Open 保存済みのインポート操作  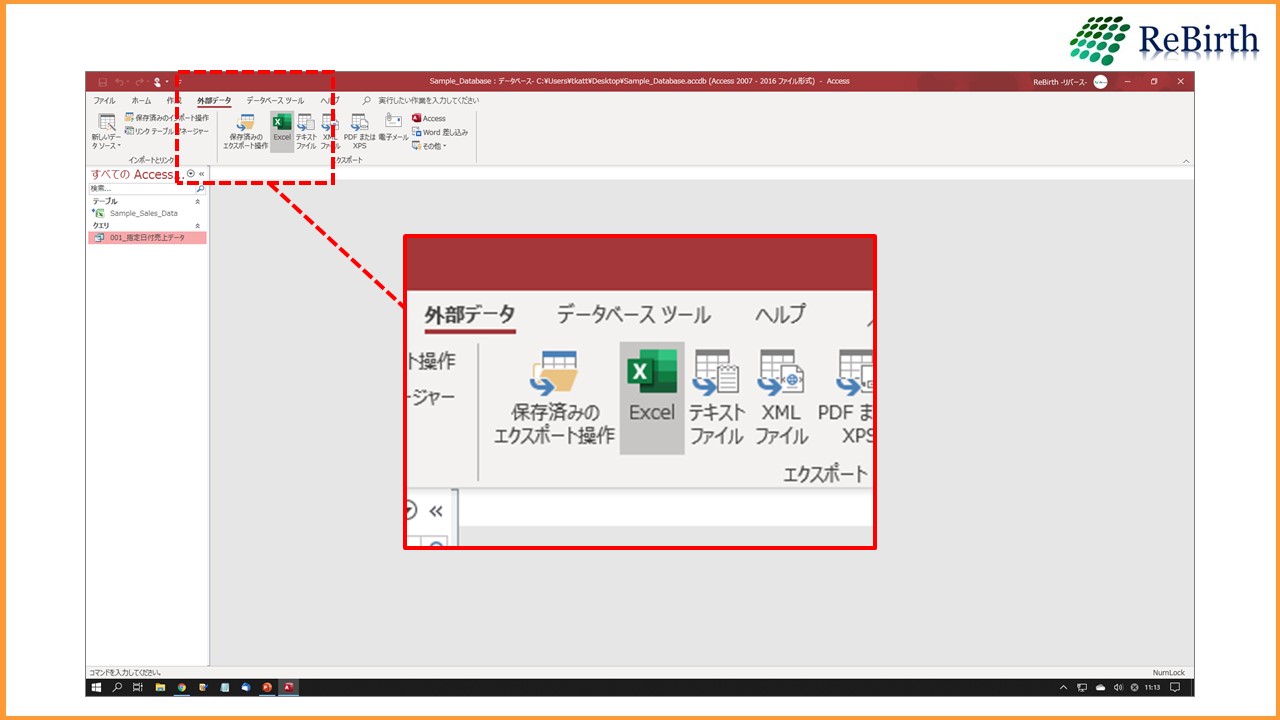coord(167,118)
